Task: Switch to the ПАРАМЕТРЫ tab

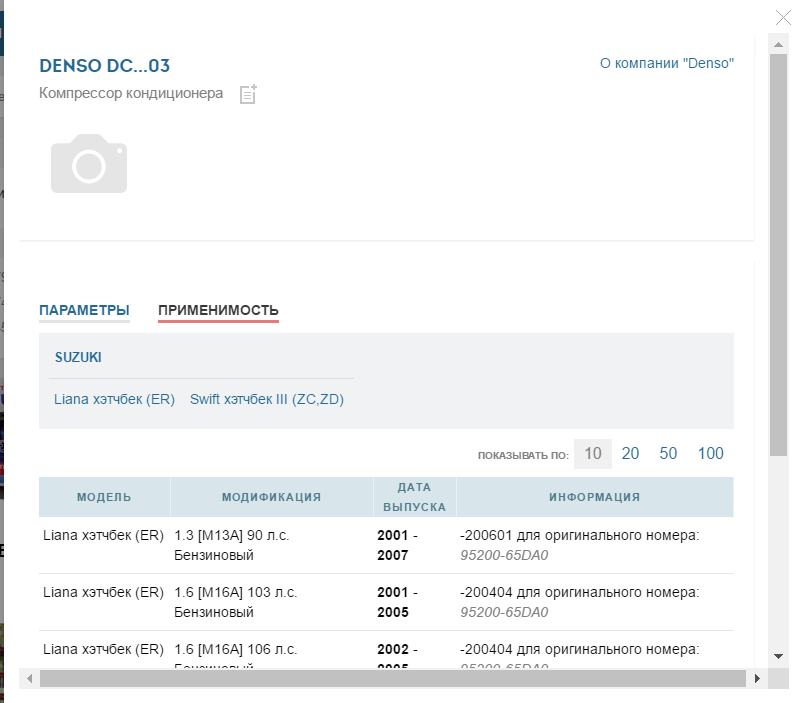Action: pyautogui.click(x=84, y=310)
